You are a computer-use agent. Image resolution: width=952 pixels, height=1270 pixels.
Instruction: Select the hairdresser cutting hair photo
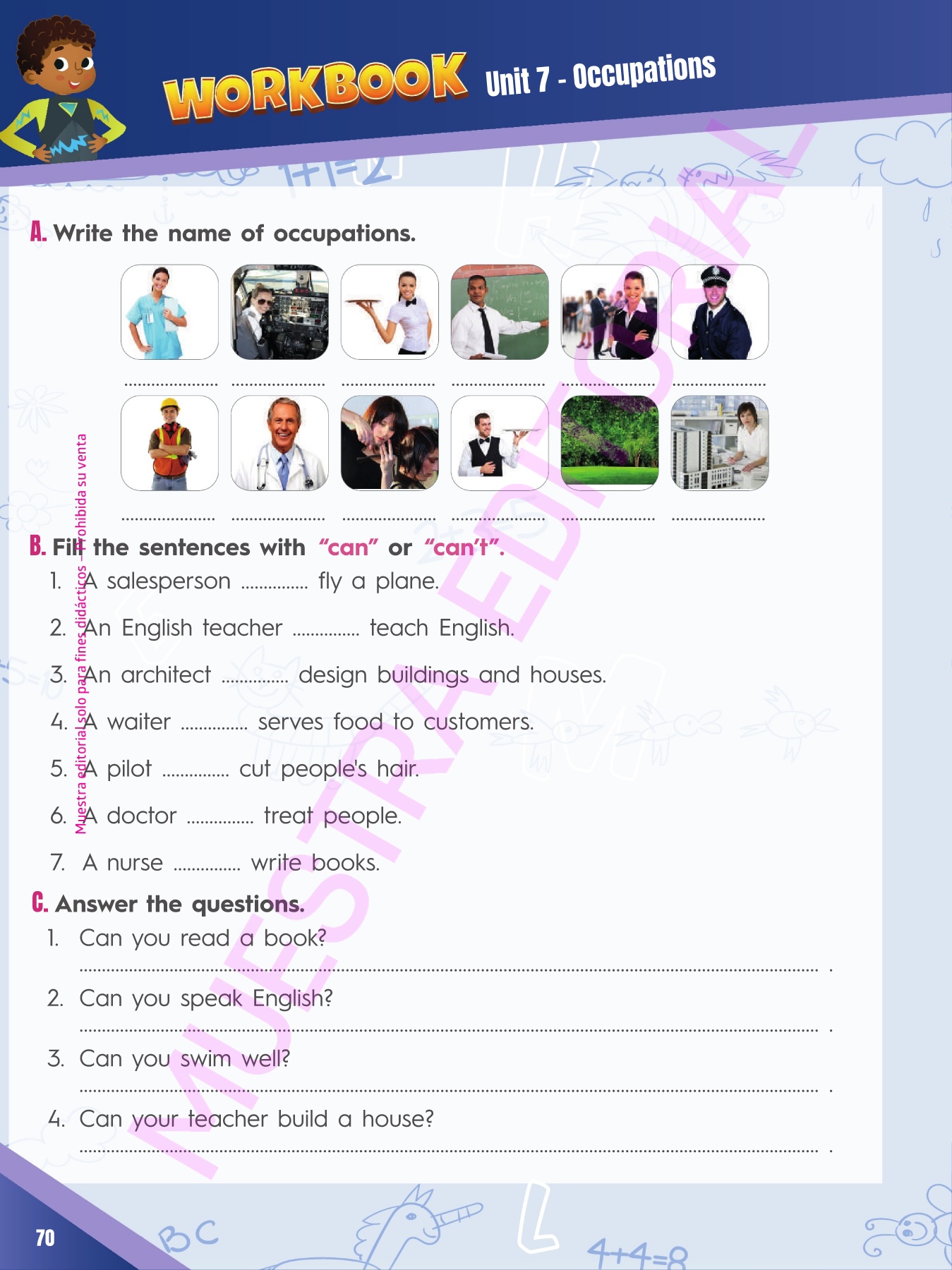point(390,443)
